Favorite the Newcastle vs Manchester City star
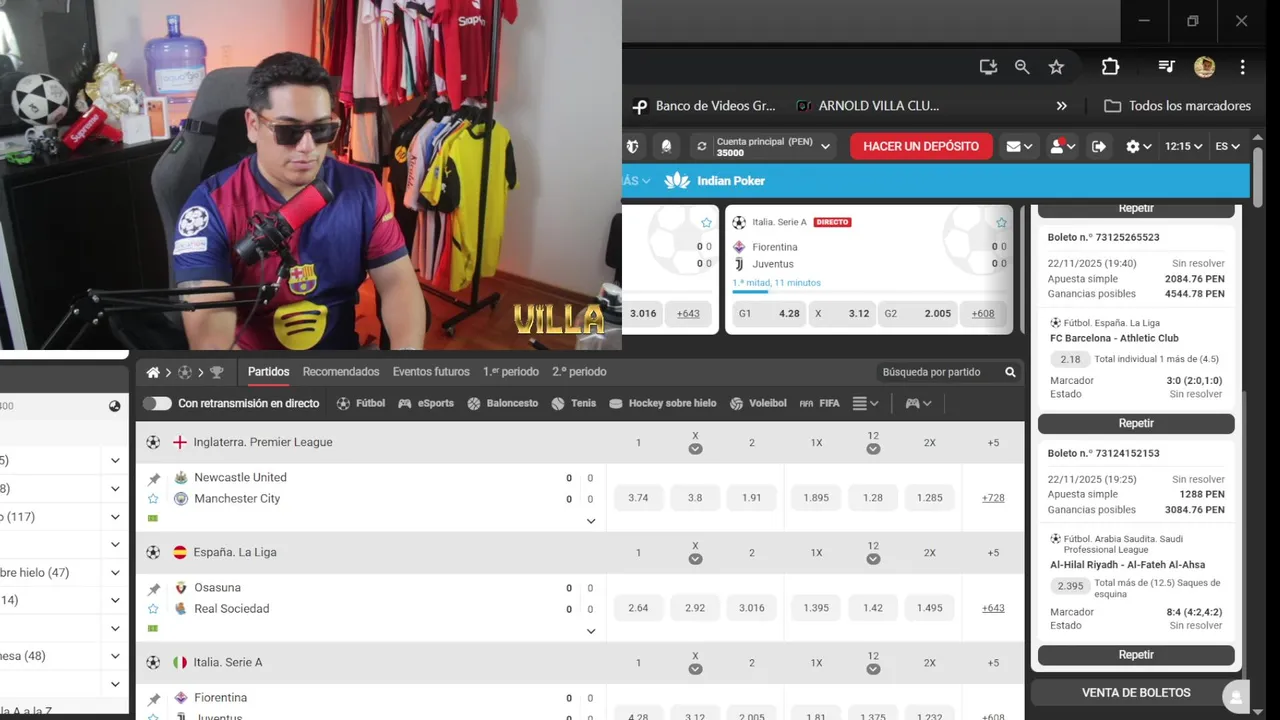 (x=153, y=499)
